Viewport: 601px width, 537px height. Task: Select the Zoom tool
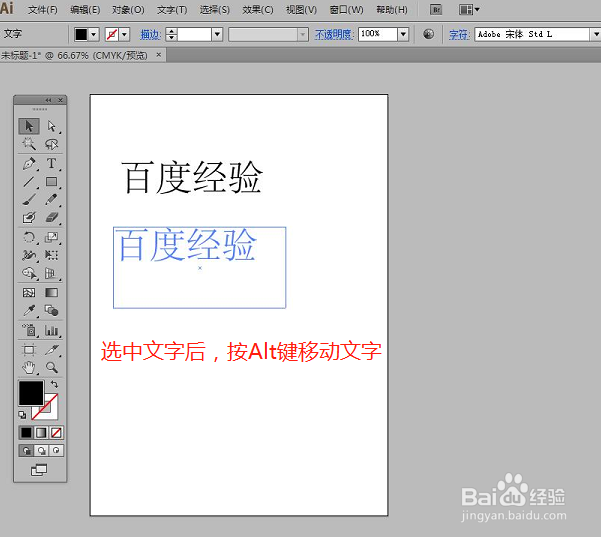(x=51, y=368)
